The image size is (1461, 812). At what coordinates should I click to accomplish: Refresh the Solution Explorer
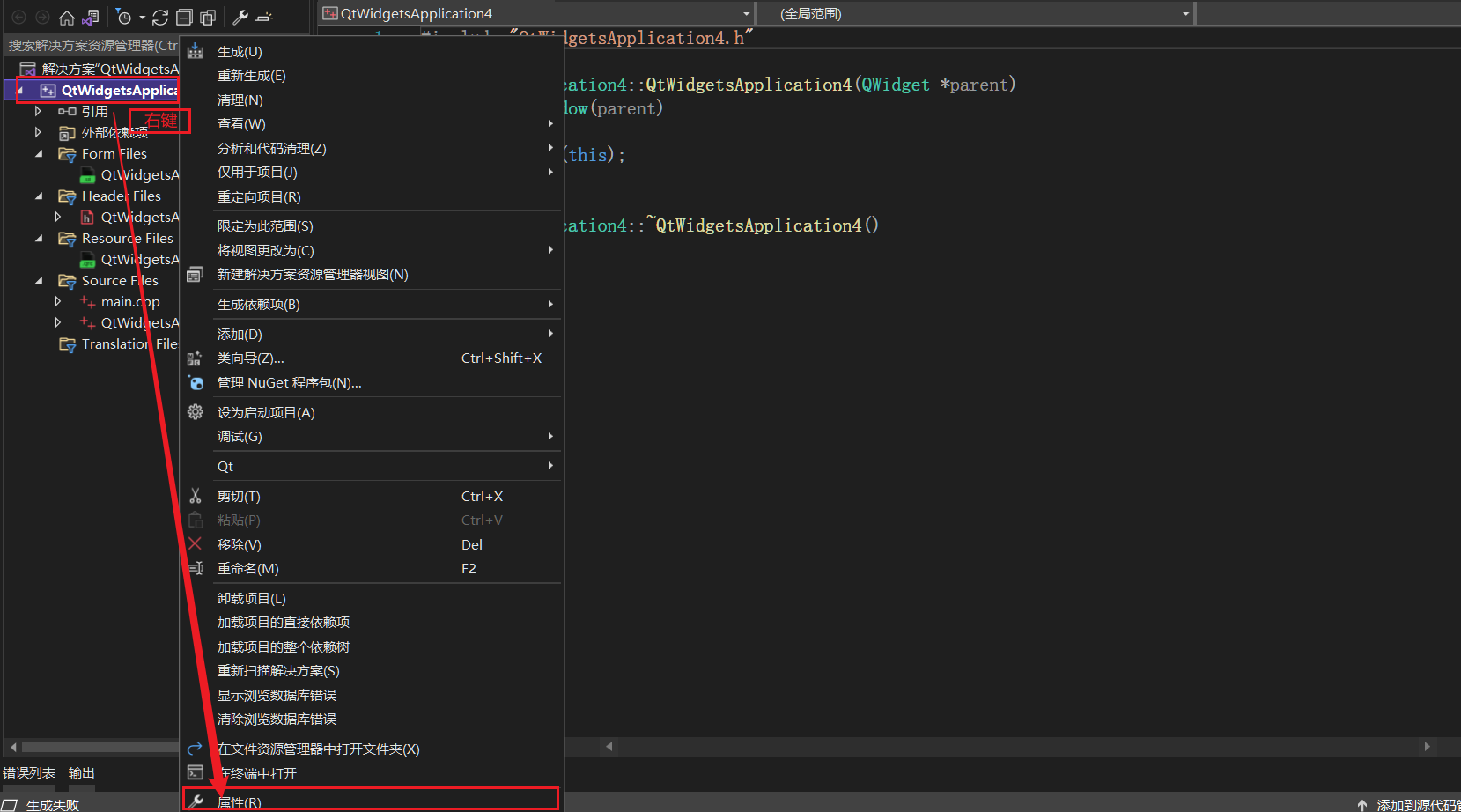[x=160, y=16]
